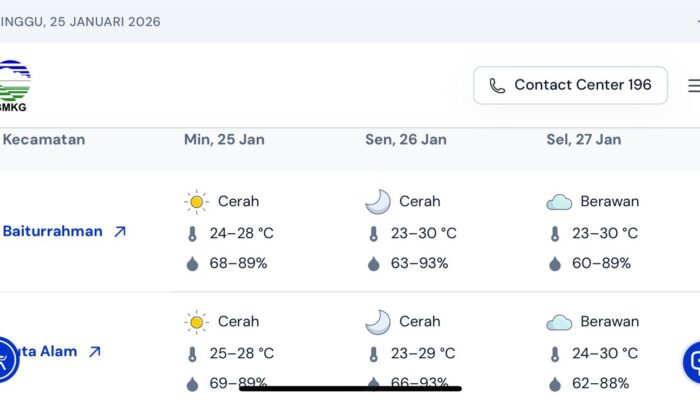
Task: Click the moon icon for Baiturrahman on 26 Jan
Action: coord(377,202)
